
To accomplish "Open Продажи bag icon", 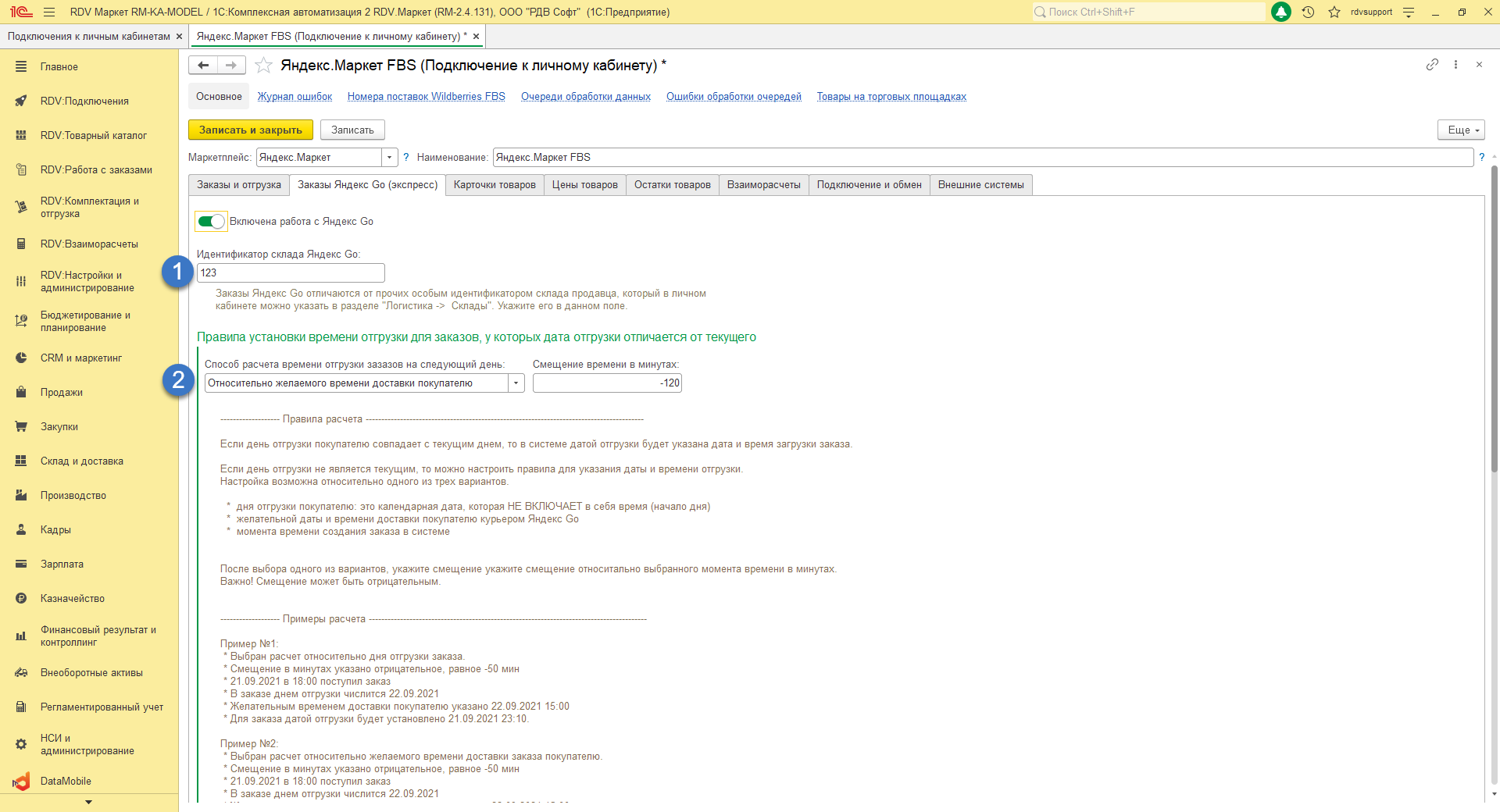I will click(21, 393).
